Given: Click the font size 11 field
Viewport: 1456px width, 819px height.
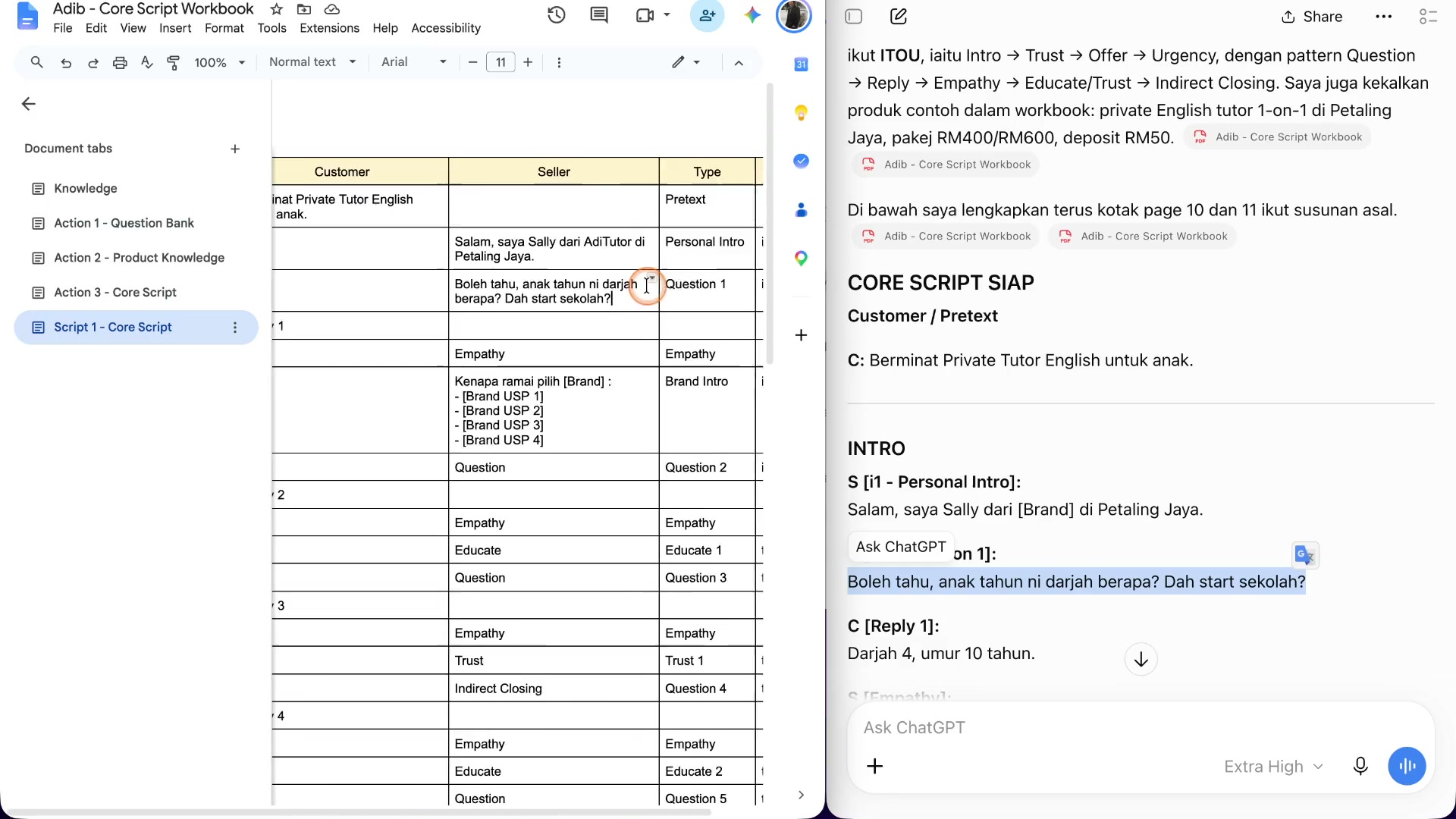Looking at the screenshot, I should click(500, 62).
